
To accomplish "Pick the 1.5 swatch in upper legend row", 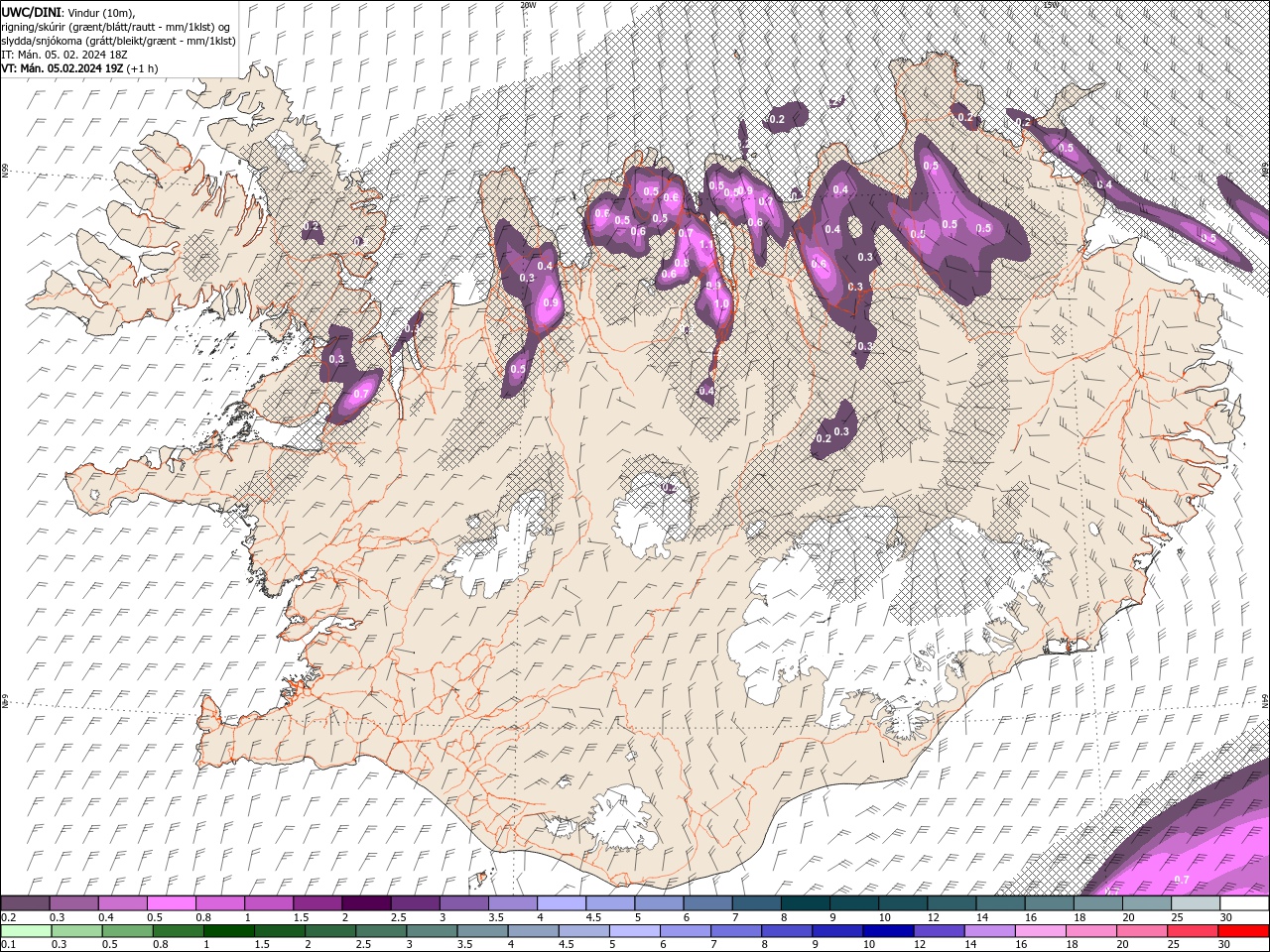I will point(317,903).
